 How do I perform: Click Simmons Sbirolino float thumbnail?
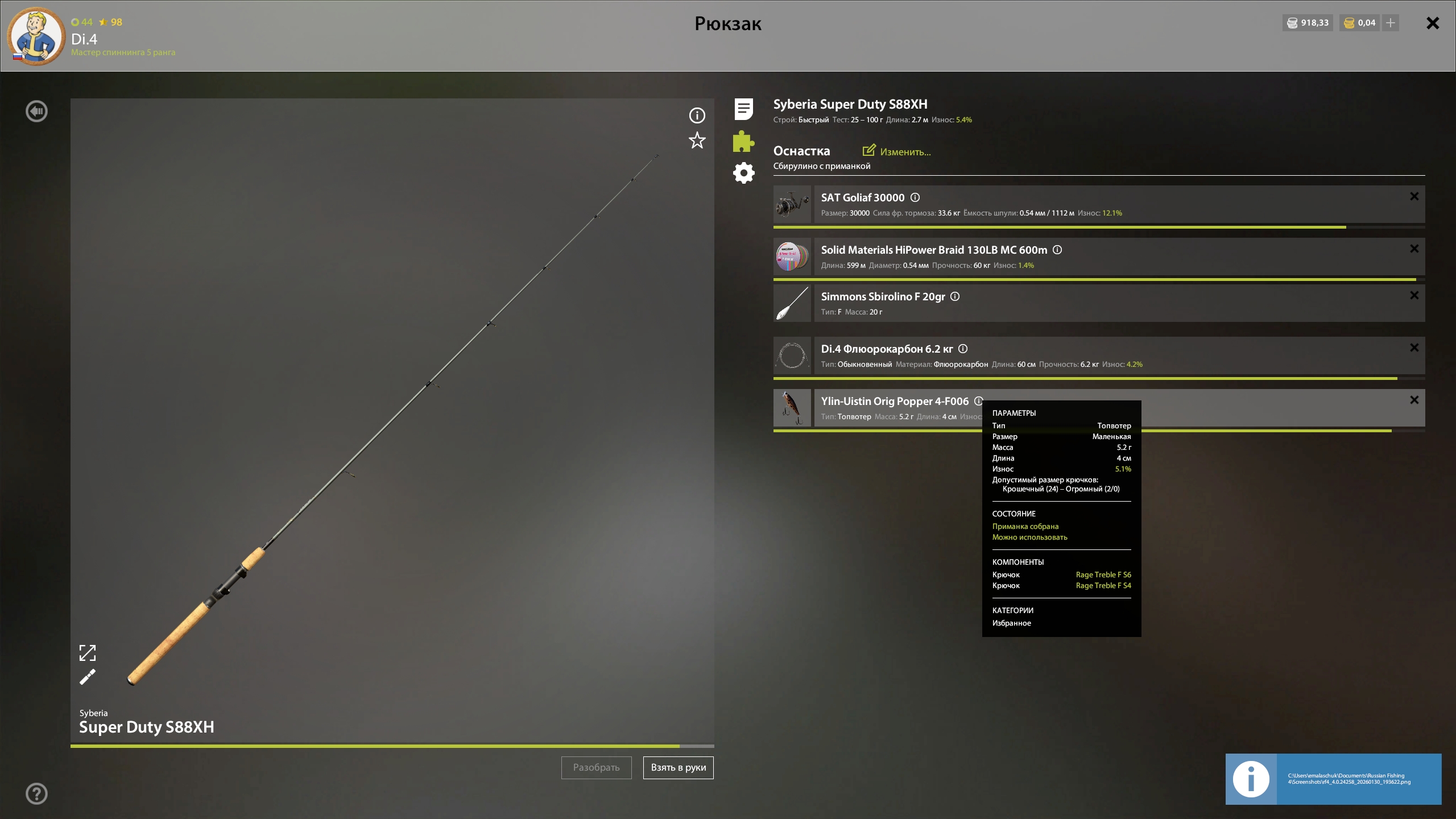pyautogui.click(x=792, y=304)
